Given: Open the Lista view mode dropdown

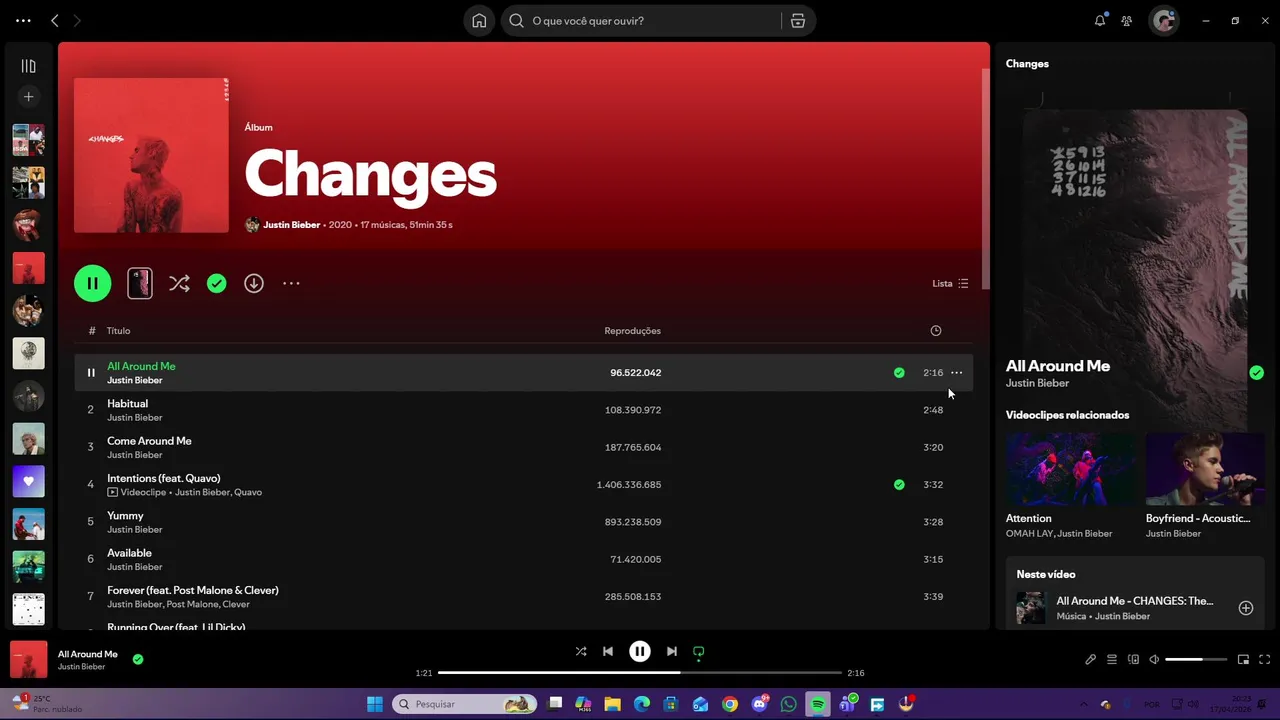Looking at the screenshot, I should click(950, 283).
